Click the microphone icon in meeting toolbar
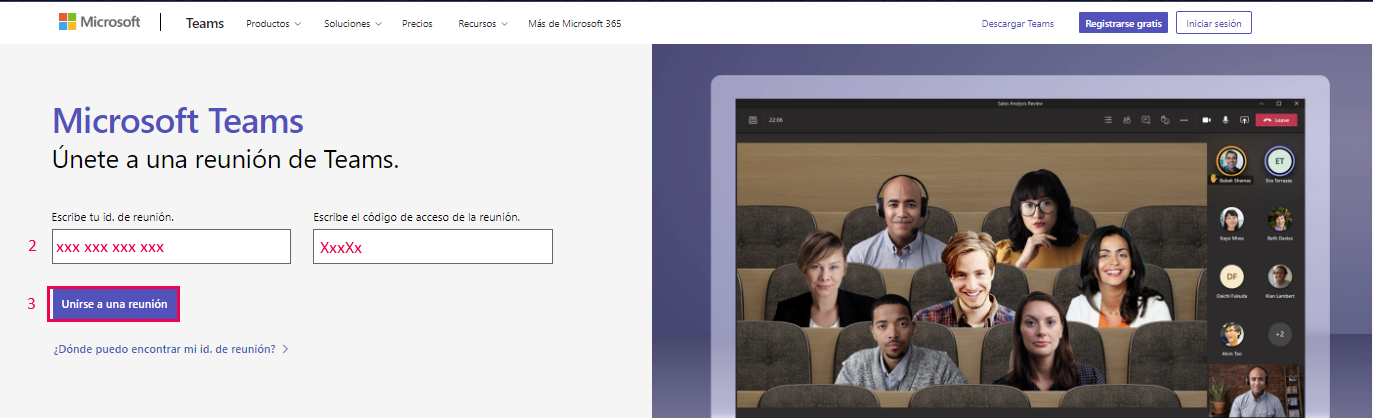 [1226, 120]
